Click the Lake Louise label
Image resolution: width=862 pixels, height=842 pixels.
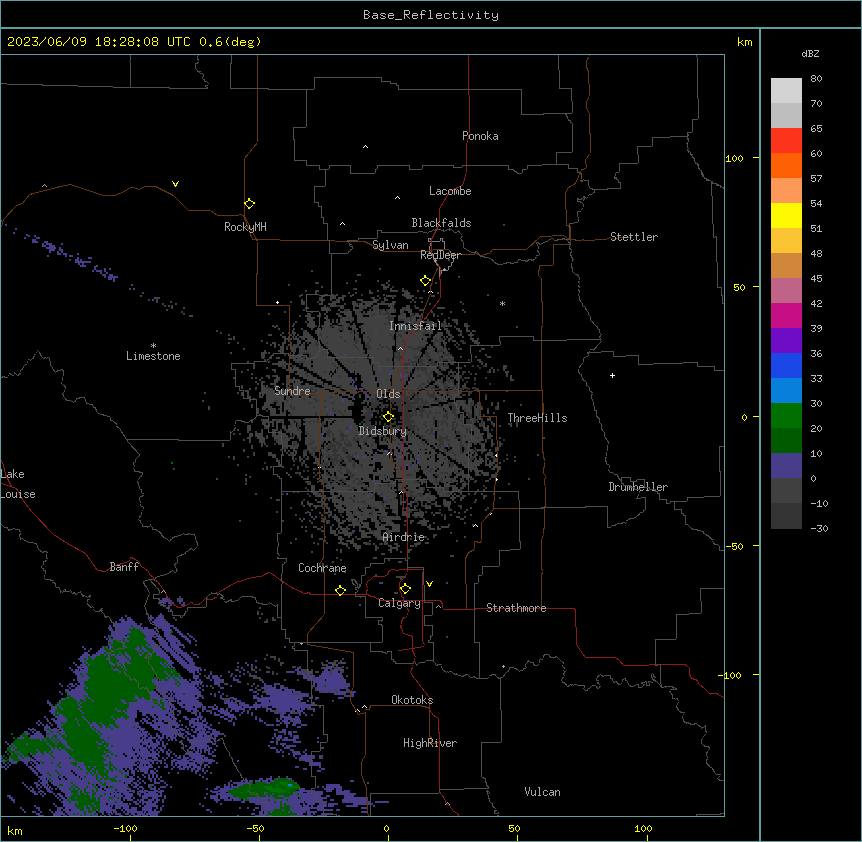18,484
